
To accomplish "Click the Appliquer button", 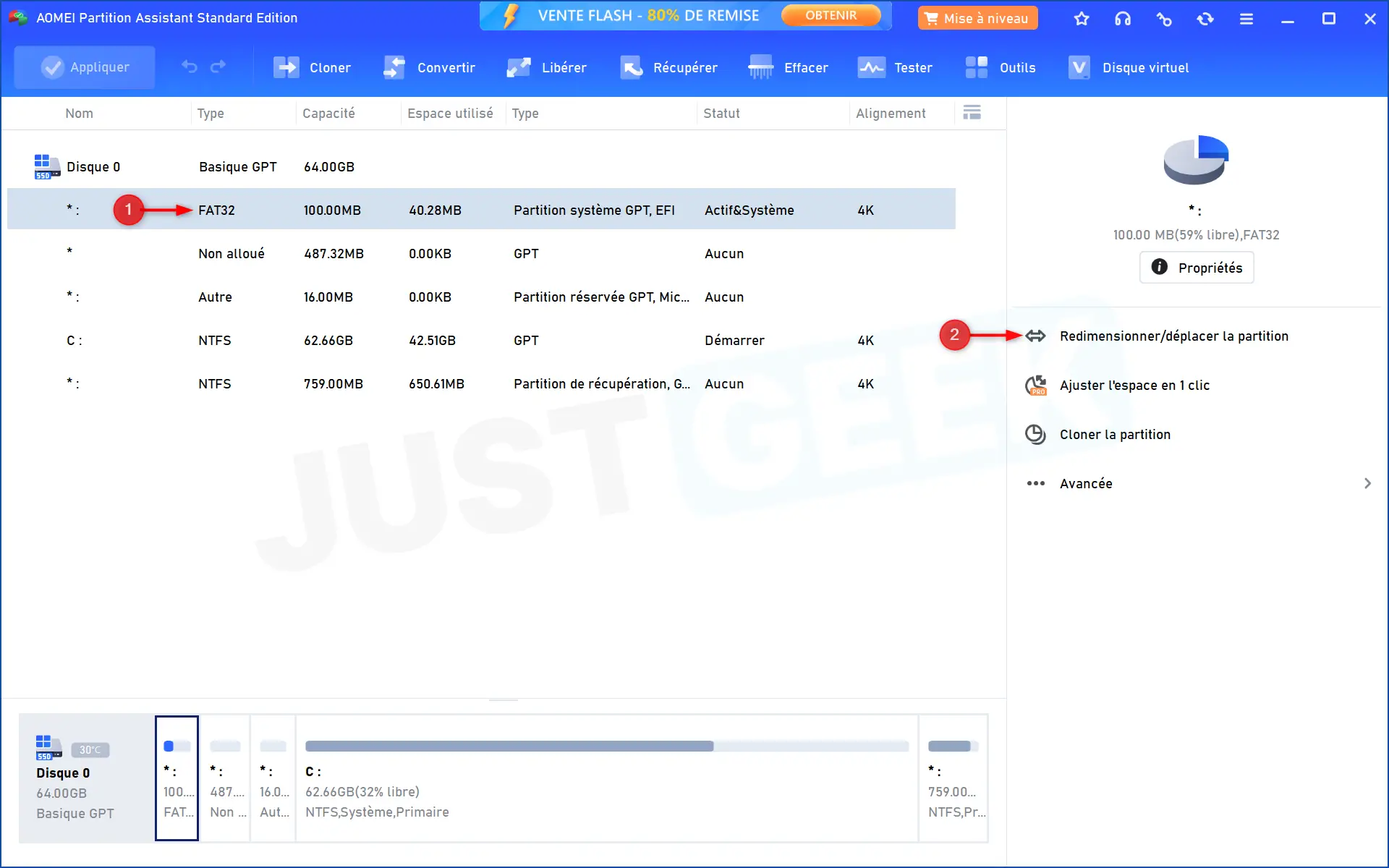I will (85, 67).
